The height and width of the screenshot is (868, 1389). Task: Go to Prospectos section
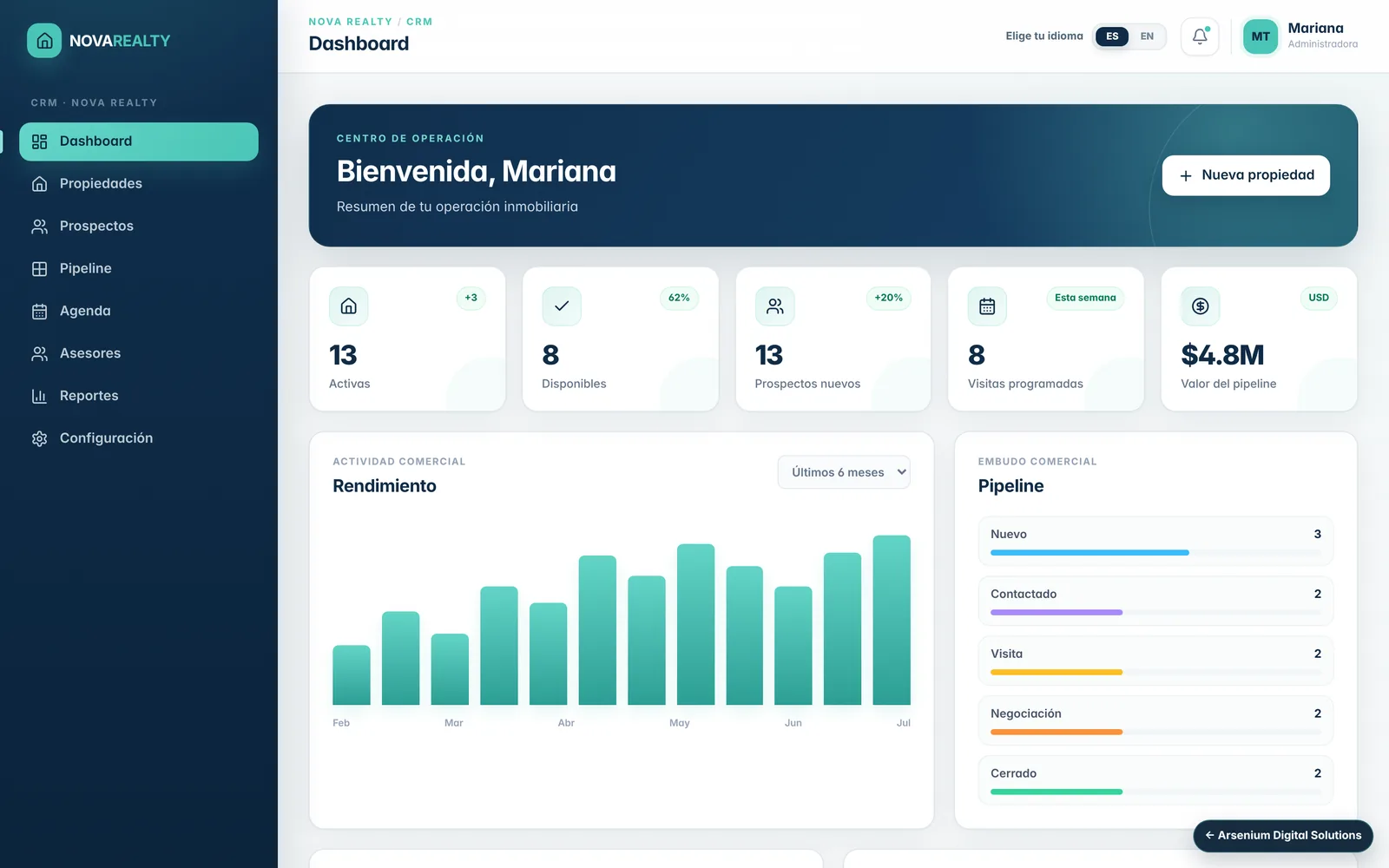(139, 227)
